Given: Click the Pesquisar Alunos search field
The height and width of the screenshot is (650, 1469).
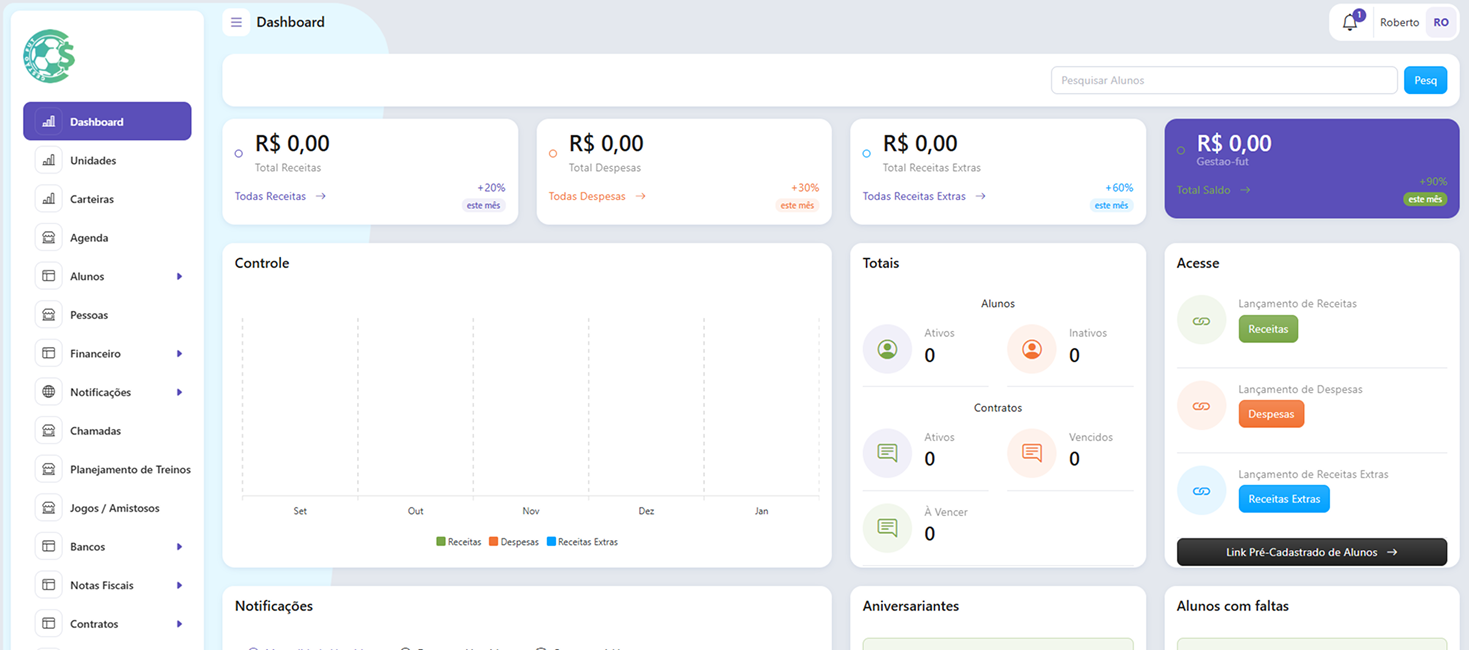Looking at the screenshot, I should click(x=1223, y=80).
